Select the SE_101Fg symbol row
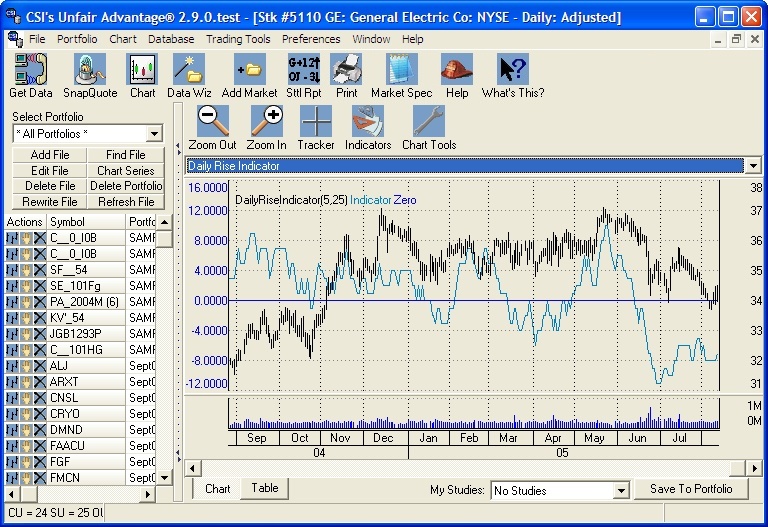The height and width of the screenshot is (527, 768). point(86,286)
